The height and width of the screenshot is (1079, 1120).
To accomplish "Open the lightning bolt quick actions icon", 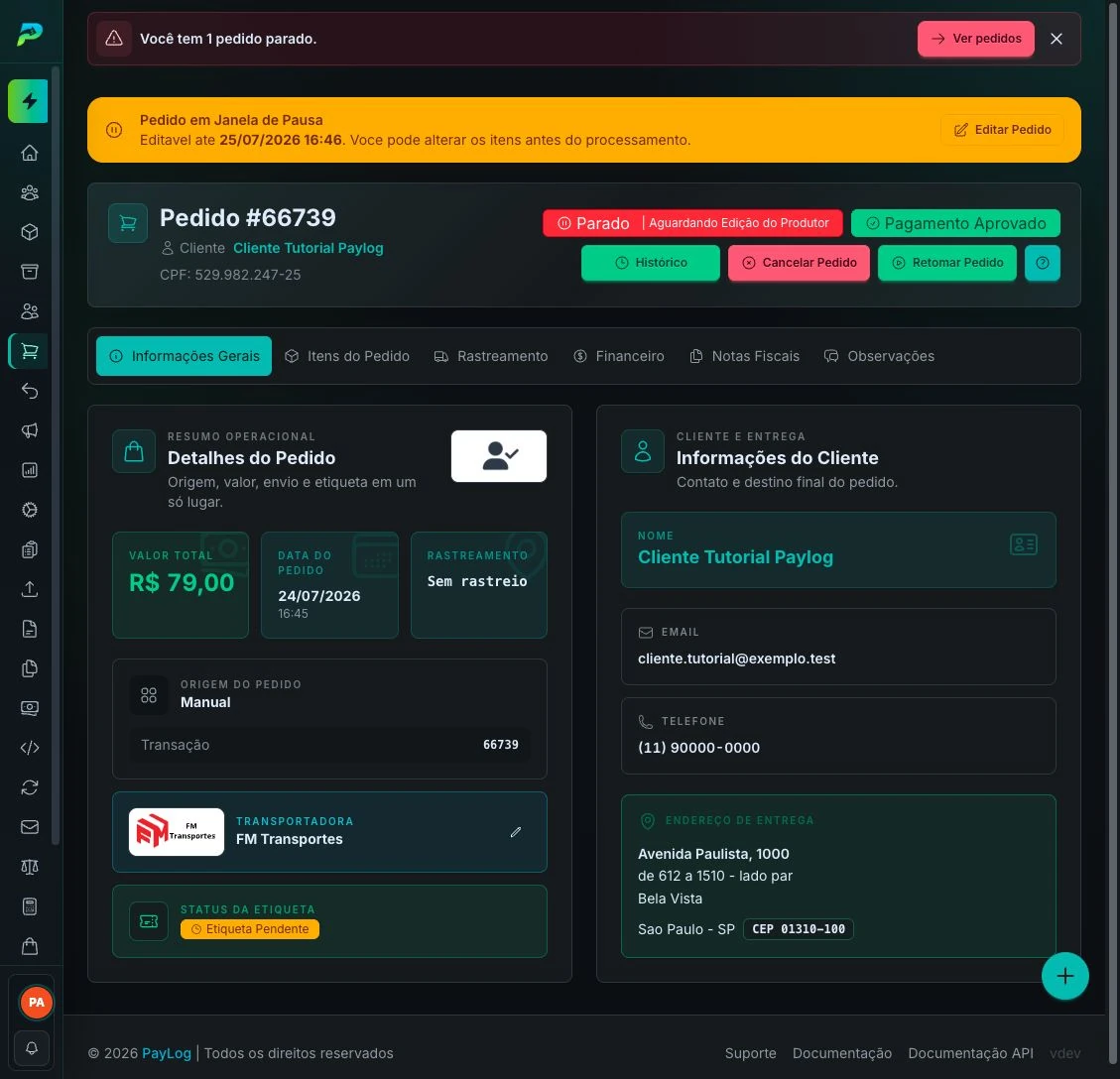I will click(x=29, y=101).
